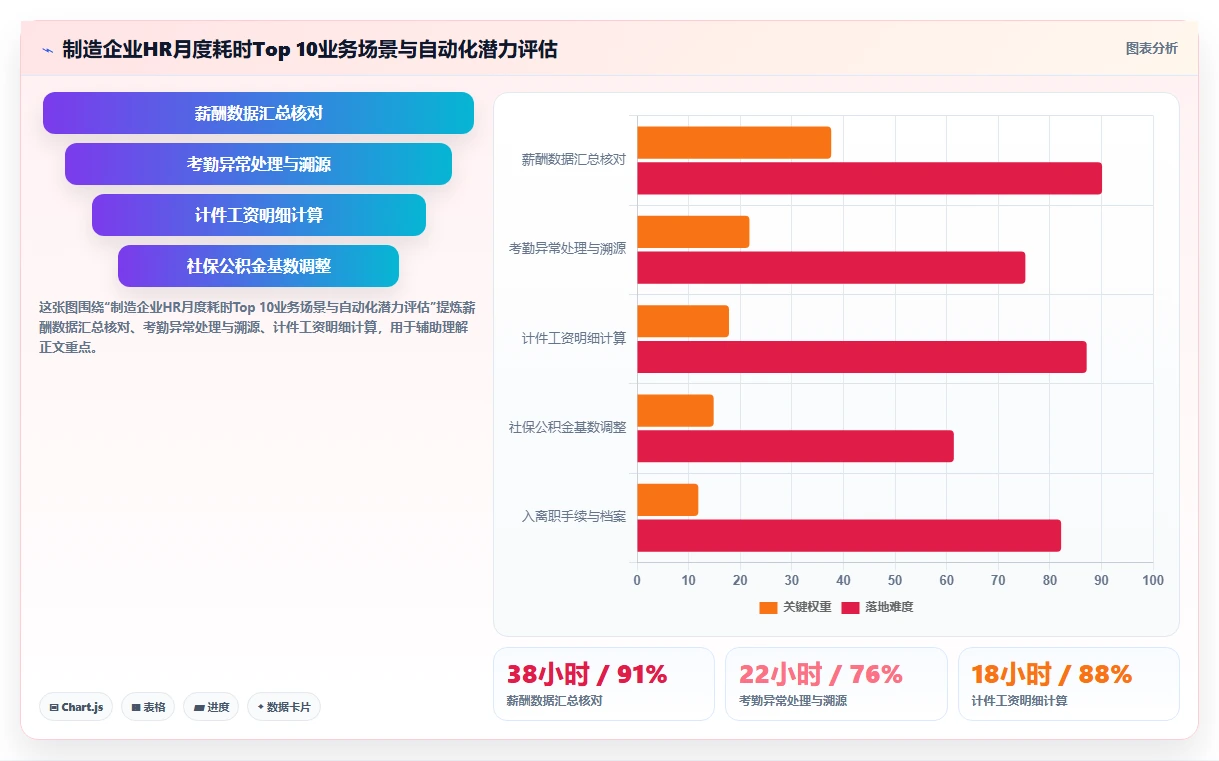
Task: Click the 入离职手续与档案 y-axis label
Action: [574, 517]
